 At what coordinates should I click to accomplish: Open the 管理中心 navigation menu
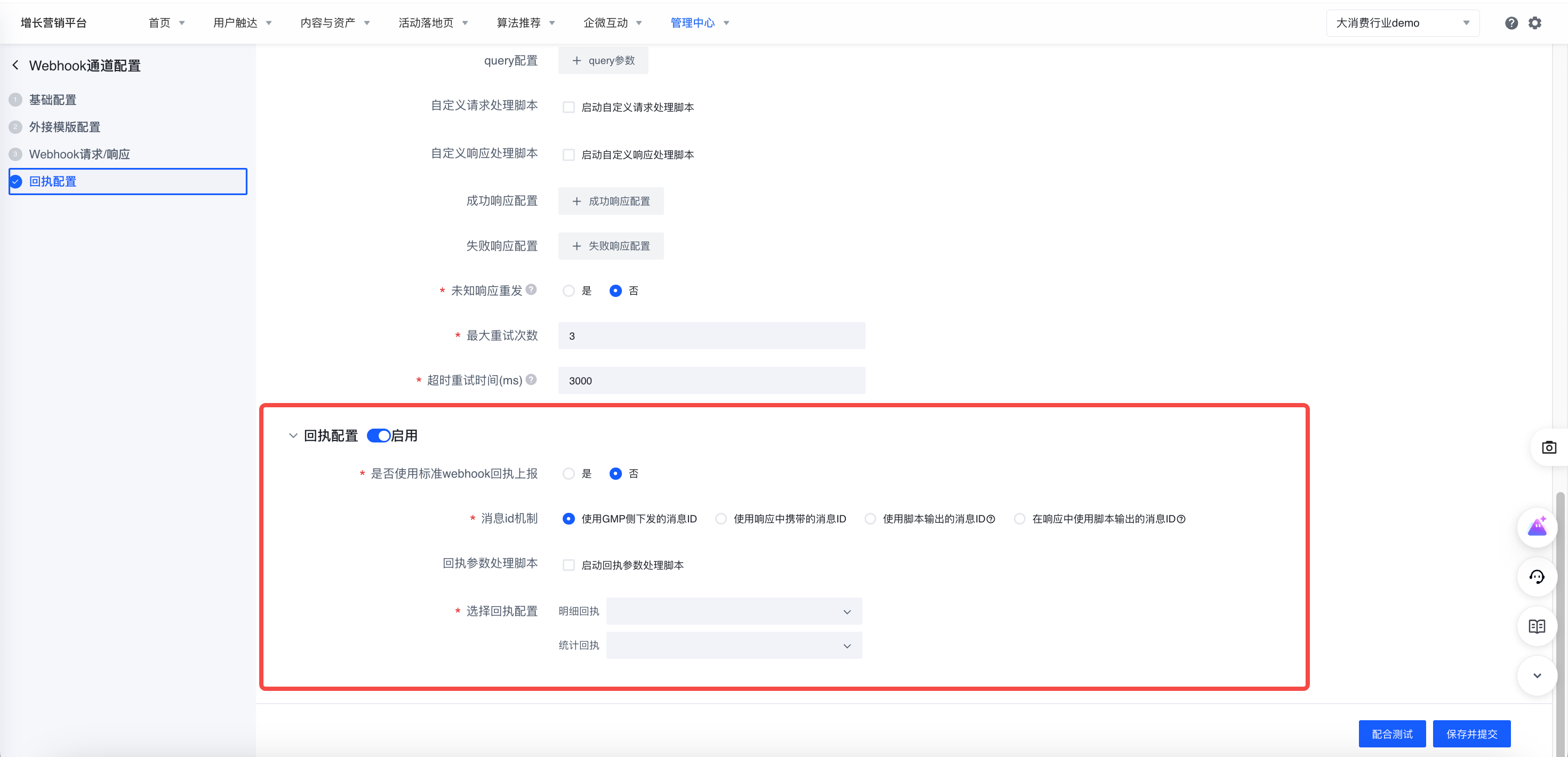700,23
